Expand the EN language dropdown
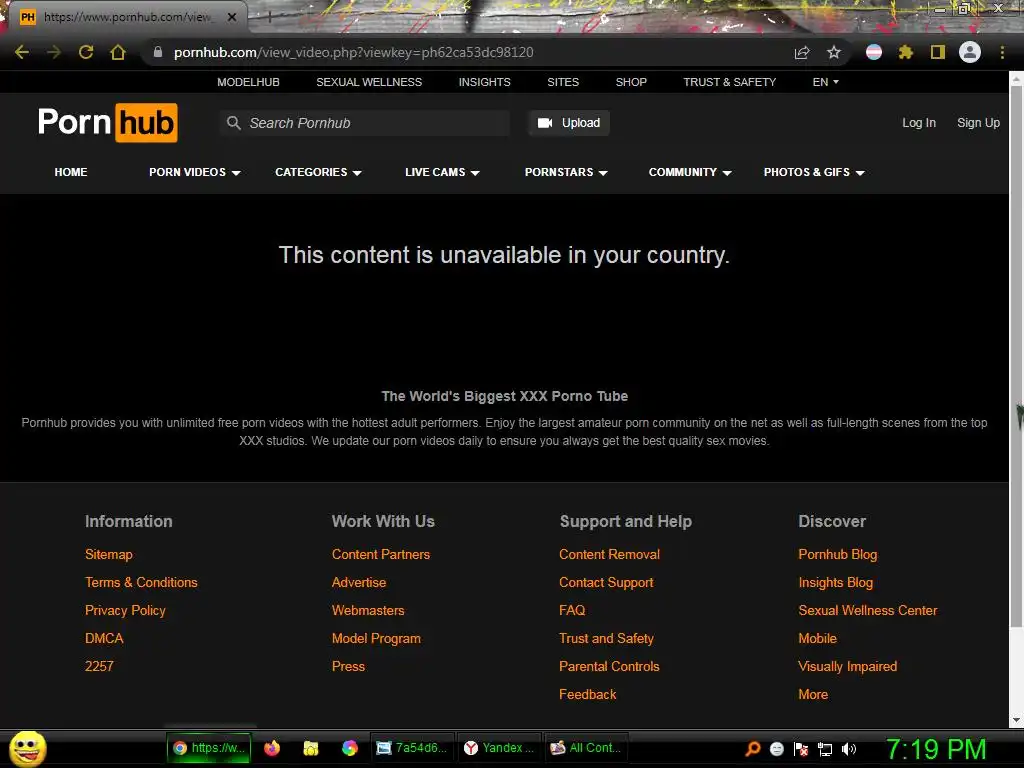Screen dimensions: 1024x768 [x=825, y=82]
